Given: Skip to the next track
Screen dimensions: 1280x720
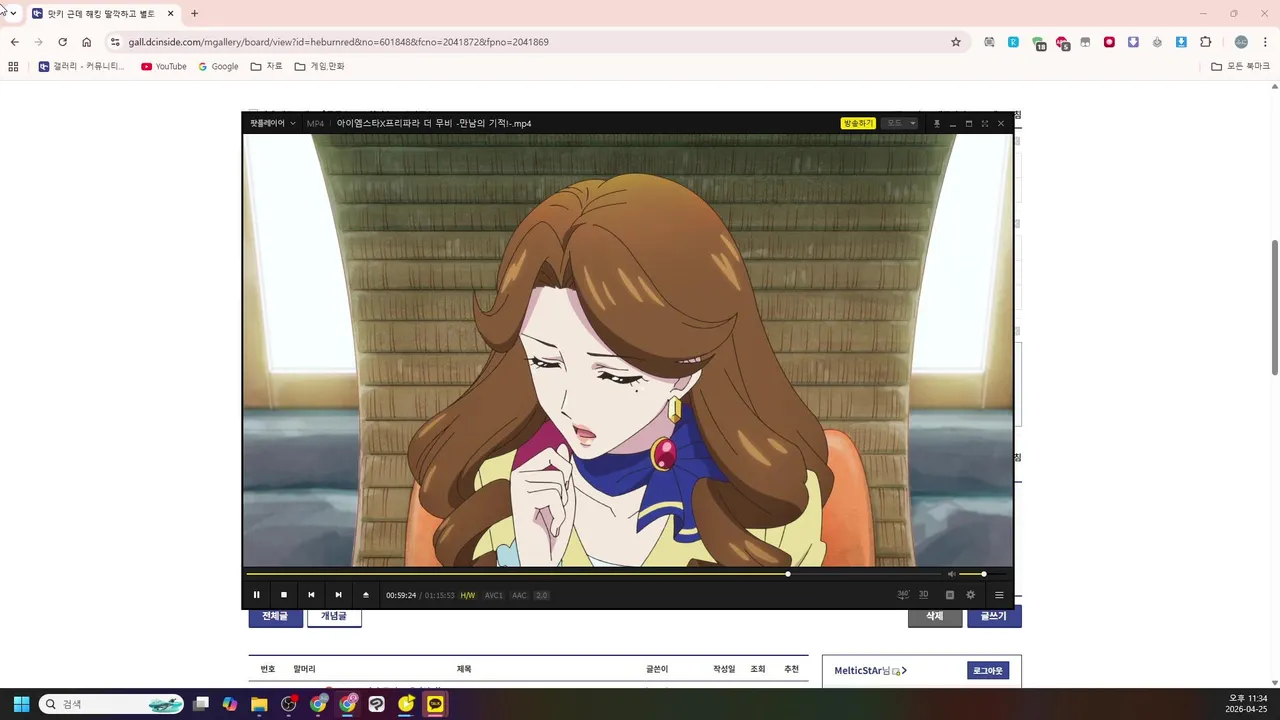Looking at the screenshot, I should (338, 595).
